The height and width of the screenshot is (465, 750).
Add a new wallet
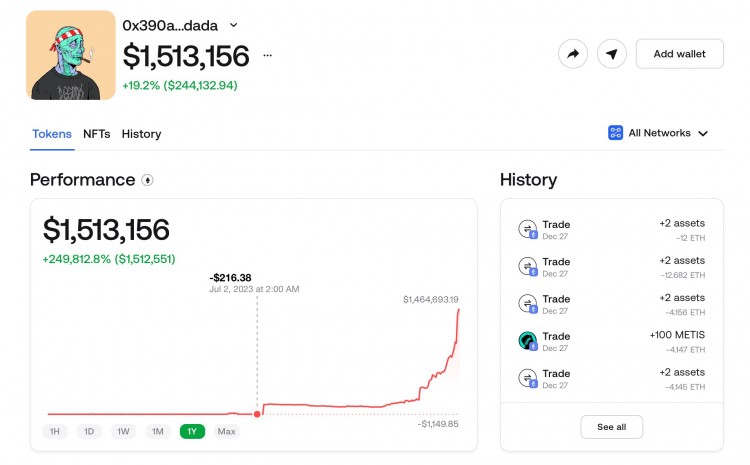click(680, 54)
